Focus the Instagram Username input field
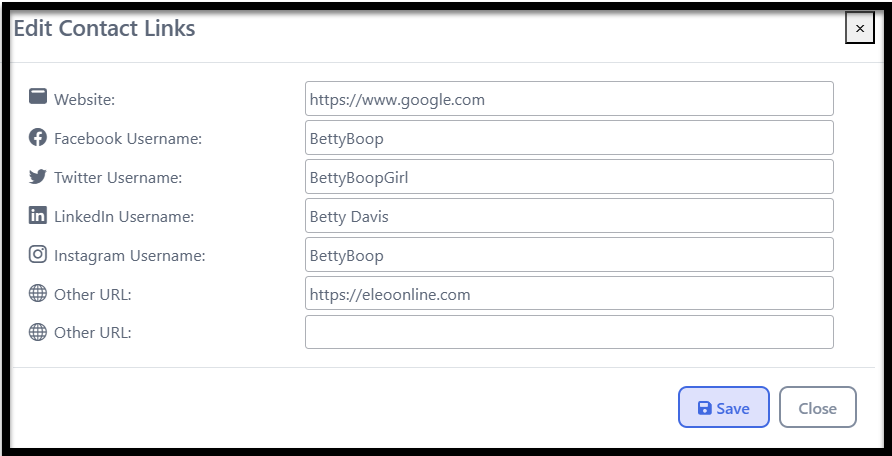 click(569, 254)
